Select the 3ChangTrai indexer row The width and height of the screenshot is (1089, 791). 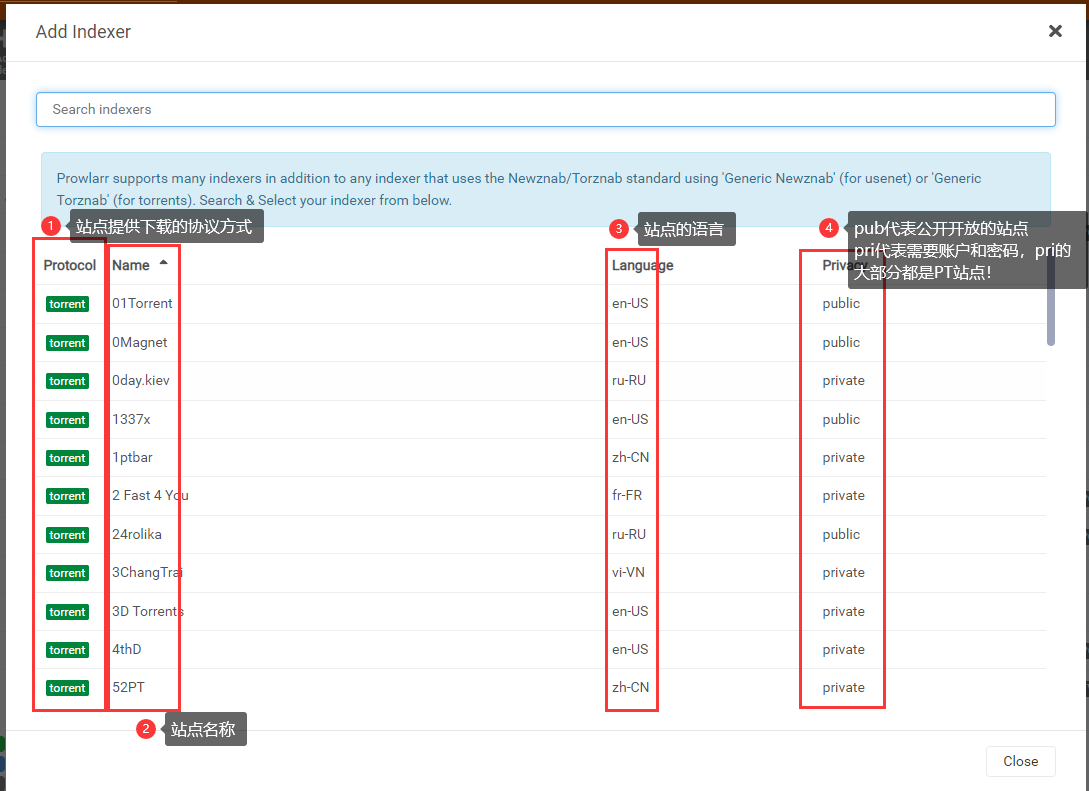tap(147, 572)
